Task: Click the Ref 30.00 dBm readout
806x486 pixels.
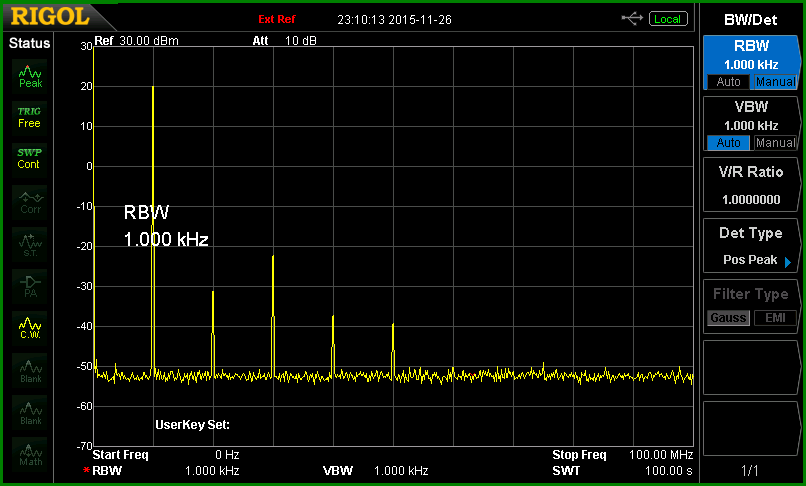Action: point(136,41)
